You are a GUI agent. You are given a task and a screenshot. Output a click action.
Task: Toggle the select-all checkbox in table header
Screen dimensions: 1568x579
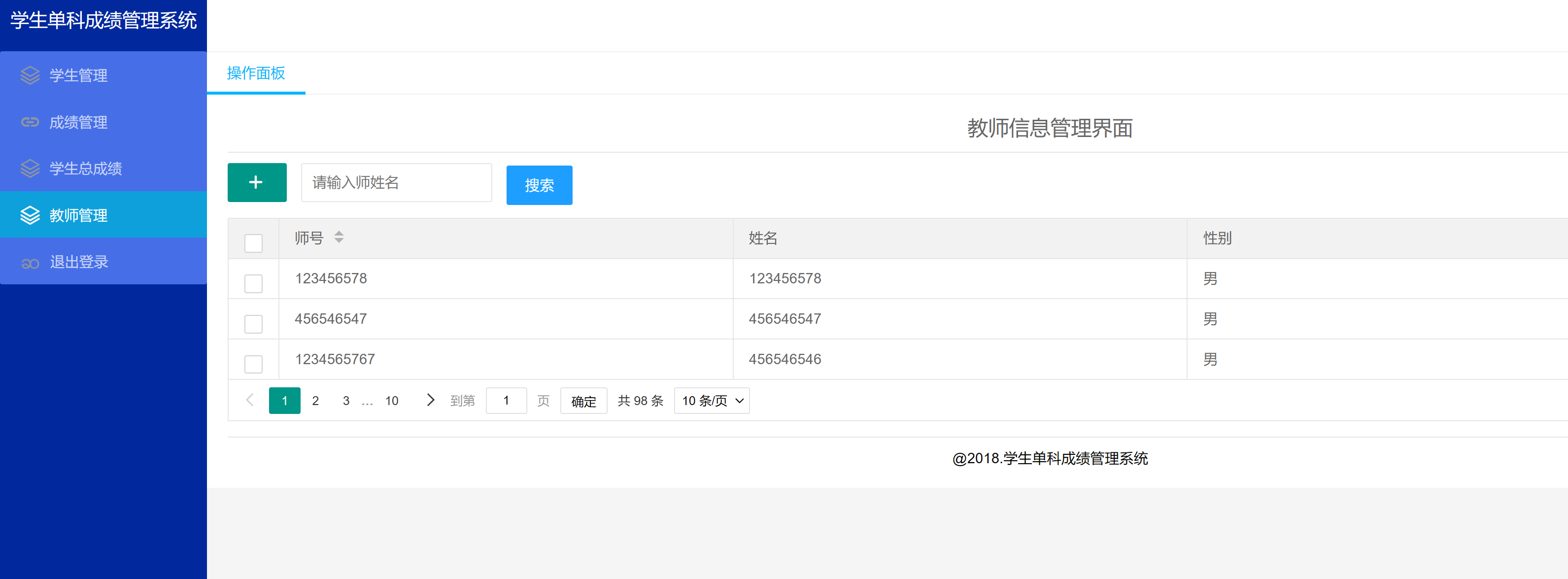click(253, 242)
